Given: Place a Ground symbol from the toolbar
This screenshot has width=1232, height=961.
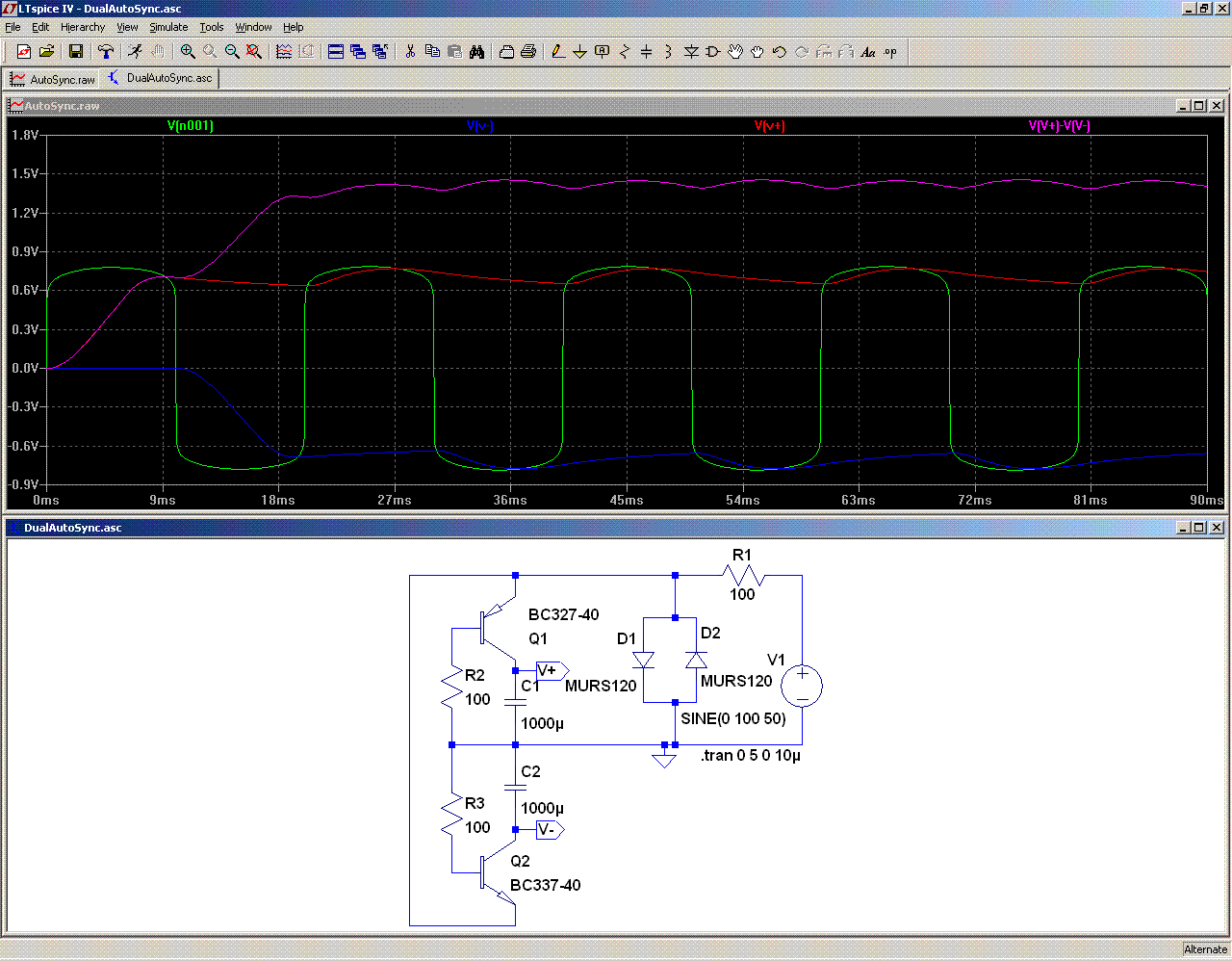Looking at the screenshot, I should click(579, 52).
